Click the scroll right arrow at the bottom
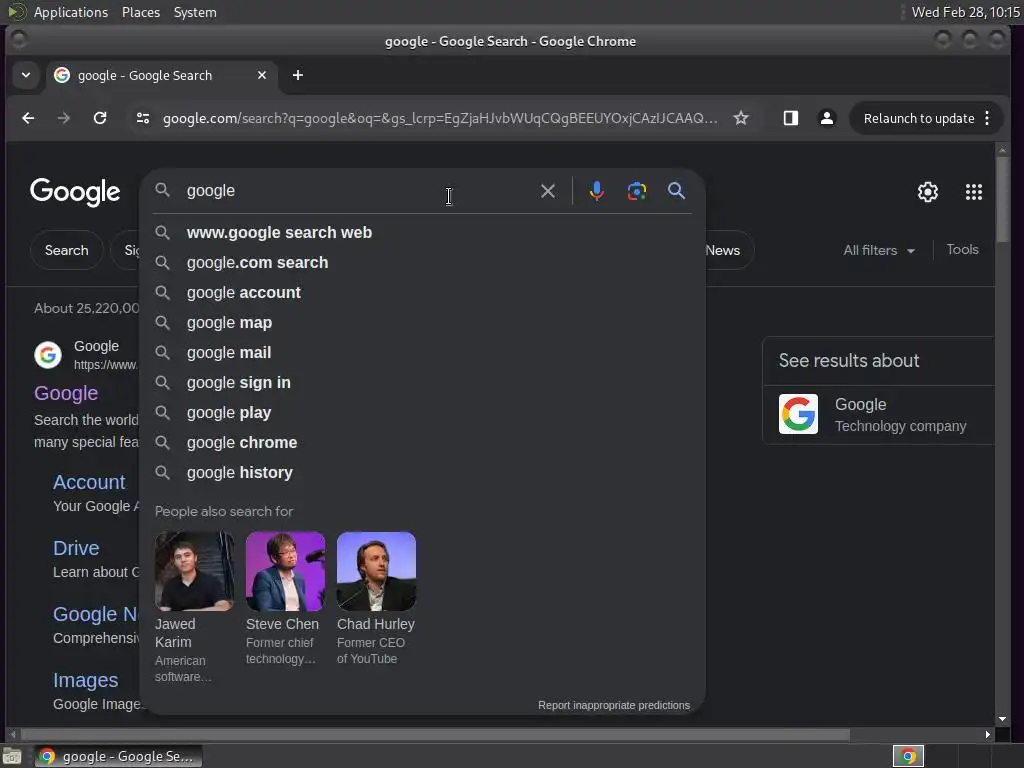This screenshot has height=768, width=1024. coord(987,735)
